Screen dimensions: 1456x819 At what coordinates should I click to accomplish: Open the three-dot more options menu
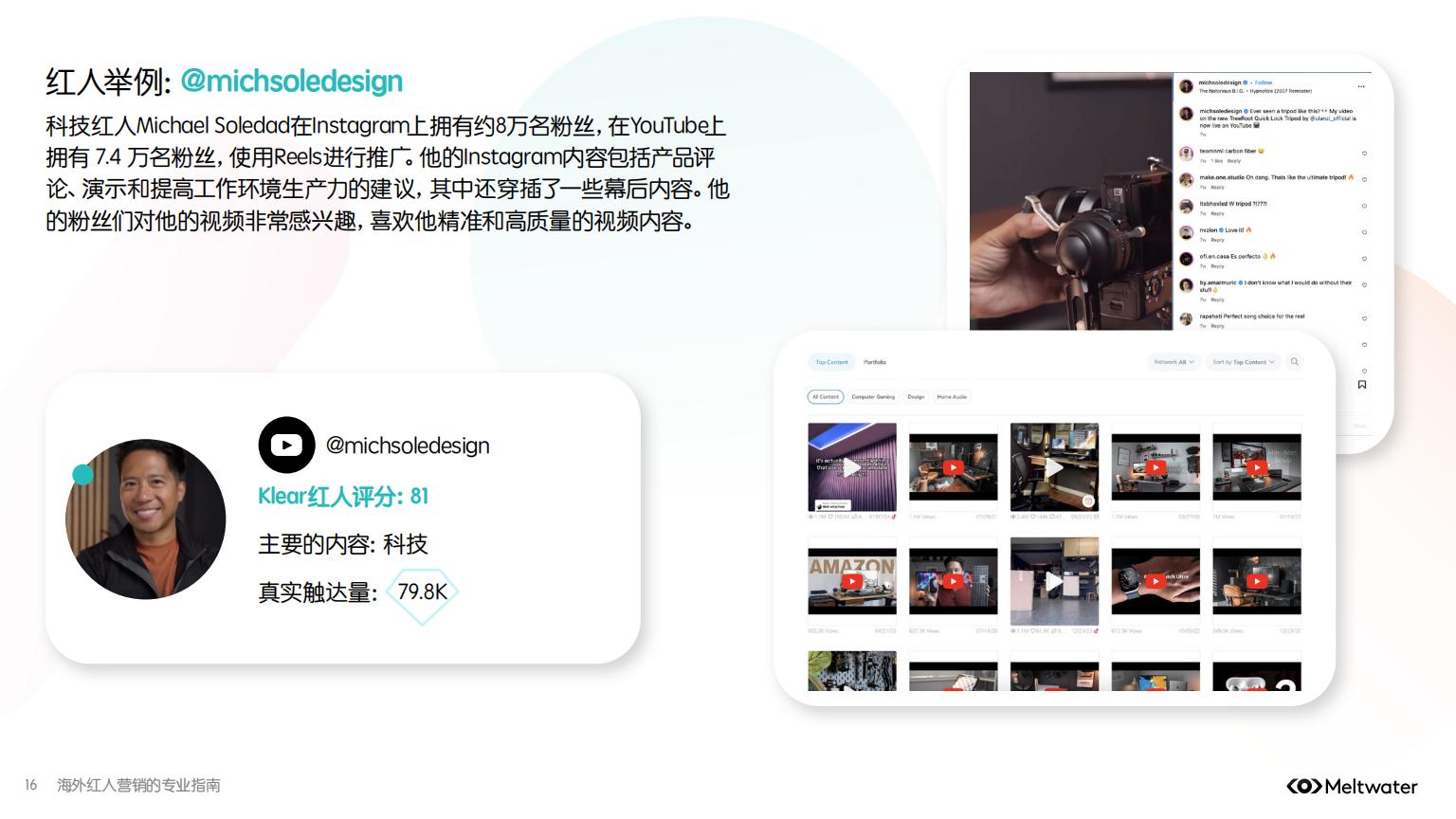[1361, 86]
